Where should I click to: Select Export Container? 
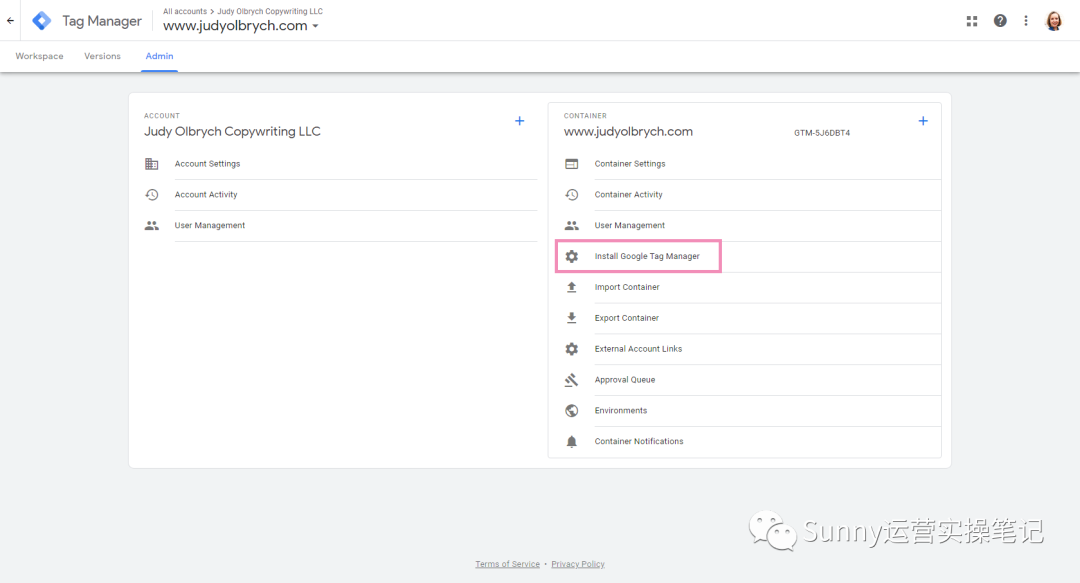click(x=626, y=318)
